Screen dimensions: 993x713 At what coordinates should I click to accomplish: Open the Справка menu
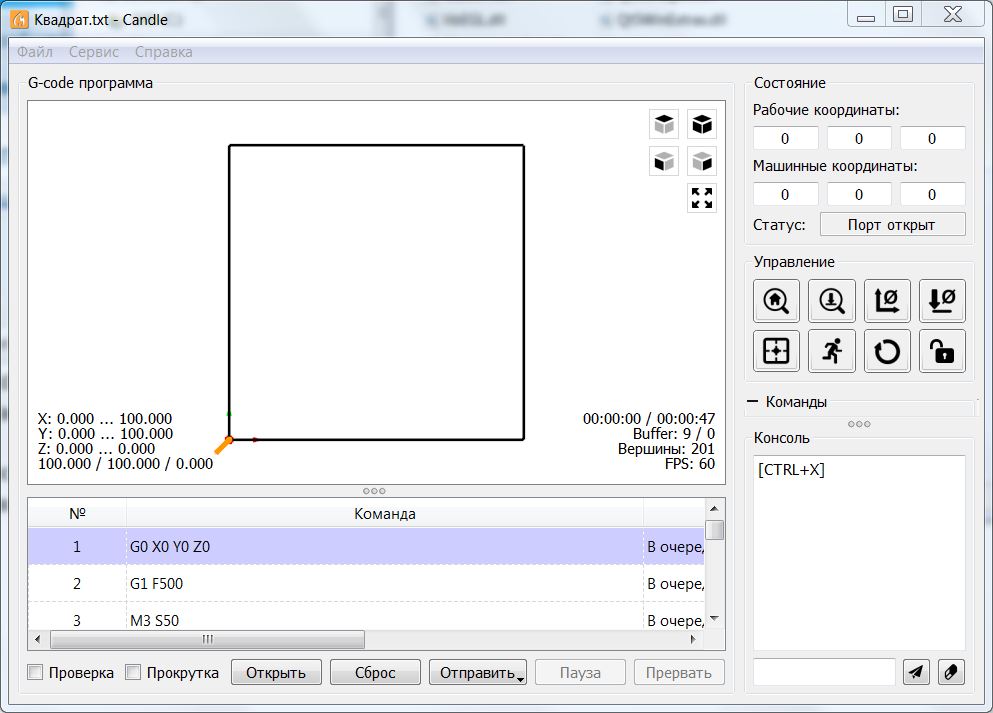163,52
